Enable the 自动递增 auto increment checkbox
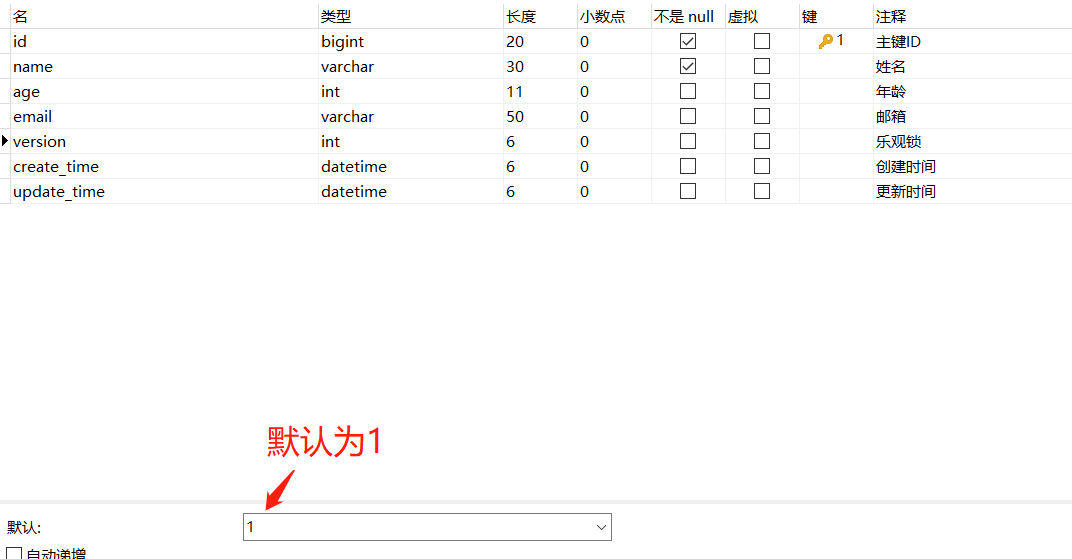 click(x=14, y=553)
